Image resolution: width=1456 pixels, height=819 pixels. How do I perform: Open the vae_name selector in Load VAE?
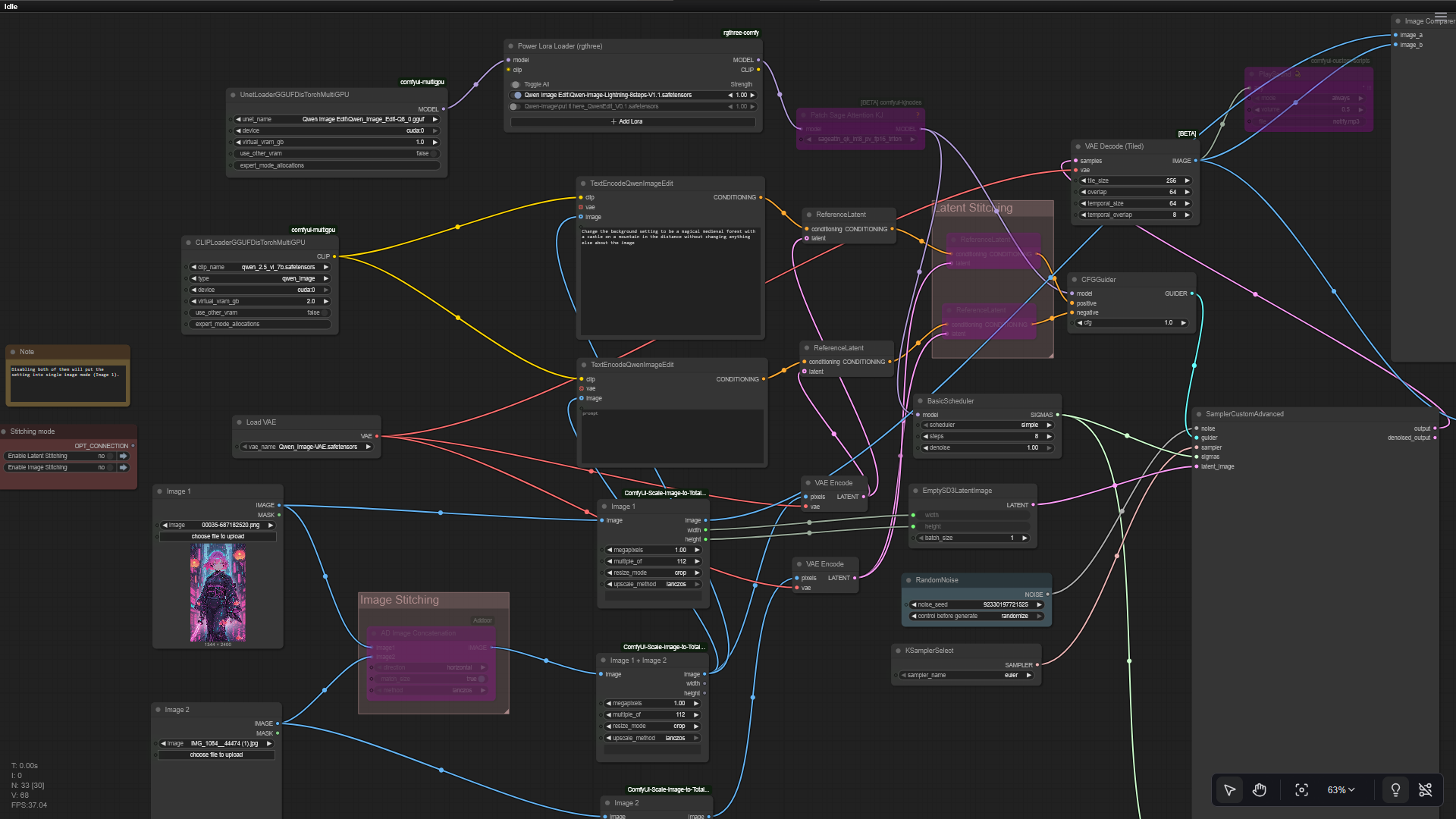(306, 447)
